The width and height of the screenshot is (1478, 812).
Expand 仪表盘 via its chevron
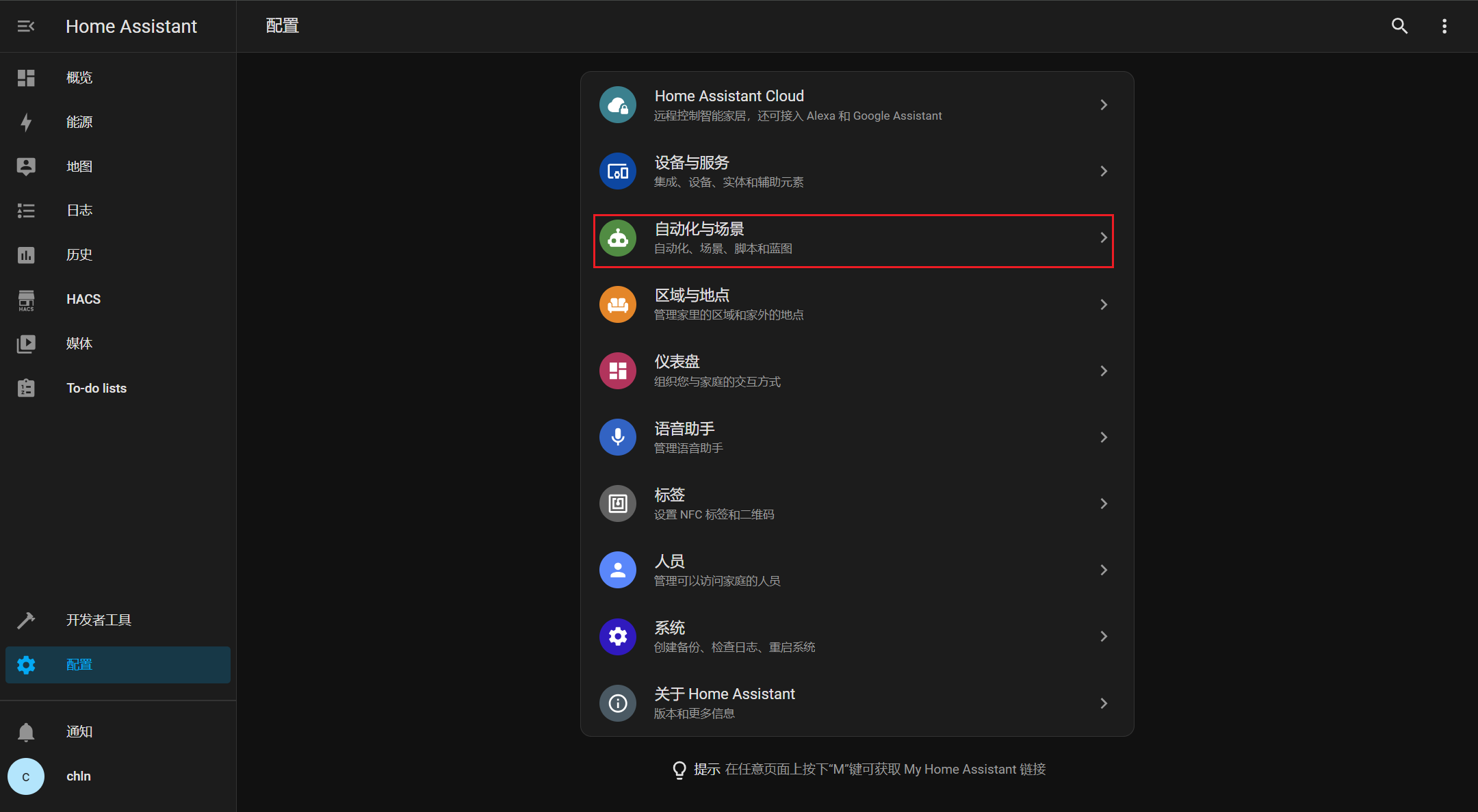(1104, 371)
